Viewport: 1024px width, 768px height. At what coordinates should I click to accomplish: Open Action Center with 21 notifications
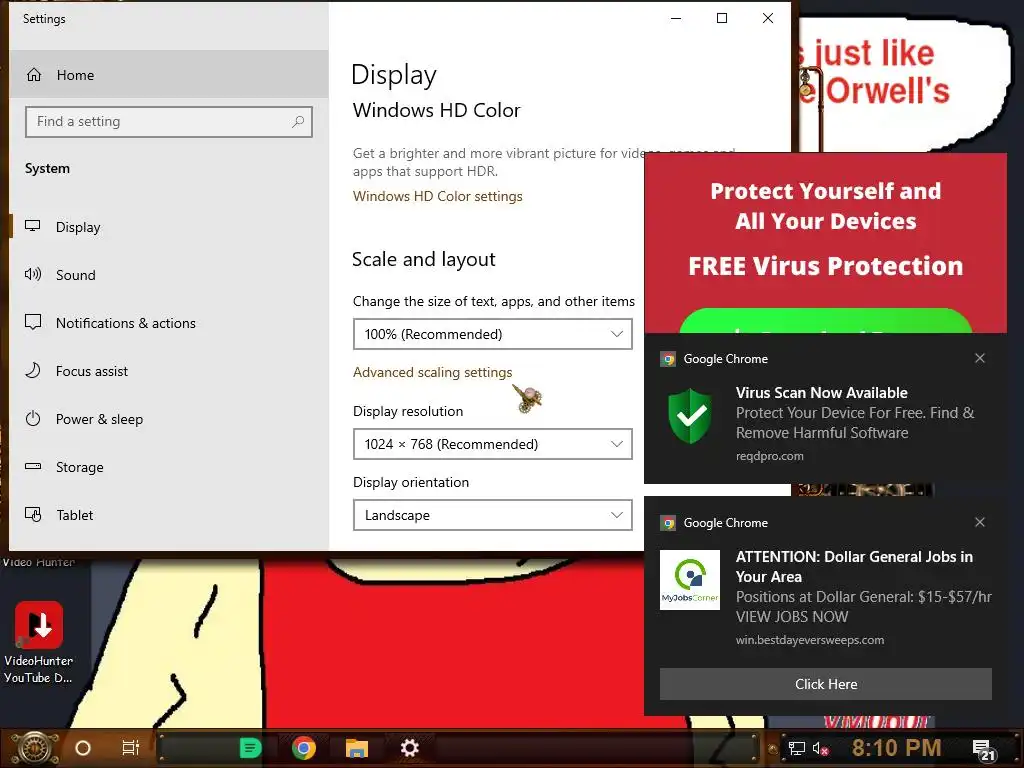(984, 750)
